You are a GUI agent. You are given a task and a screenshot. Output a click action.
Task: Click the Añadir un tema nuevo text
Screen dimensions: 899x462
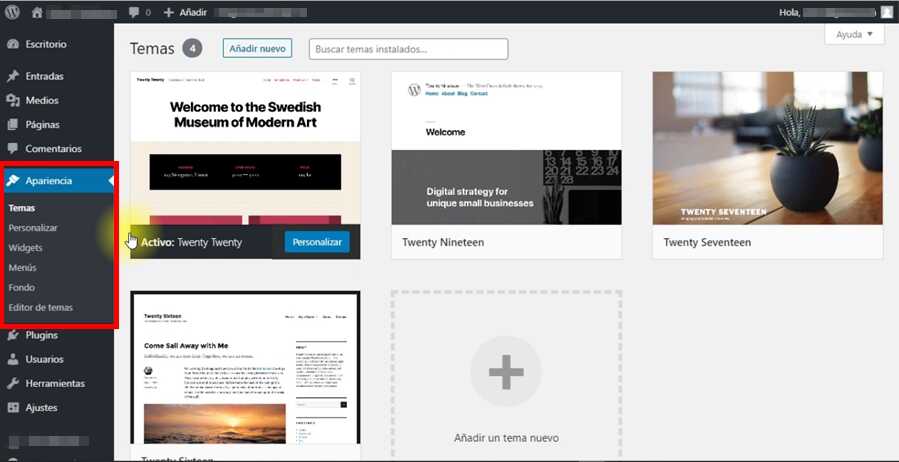(x=506, y=438)
